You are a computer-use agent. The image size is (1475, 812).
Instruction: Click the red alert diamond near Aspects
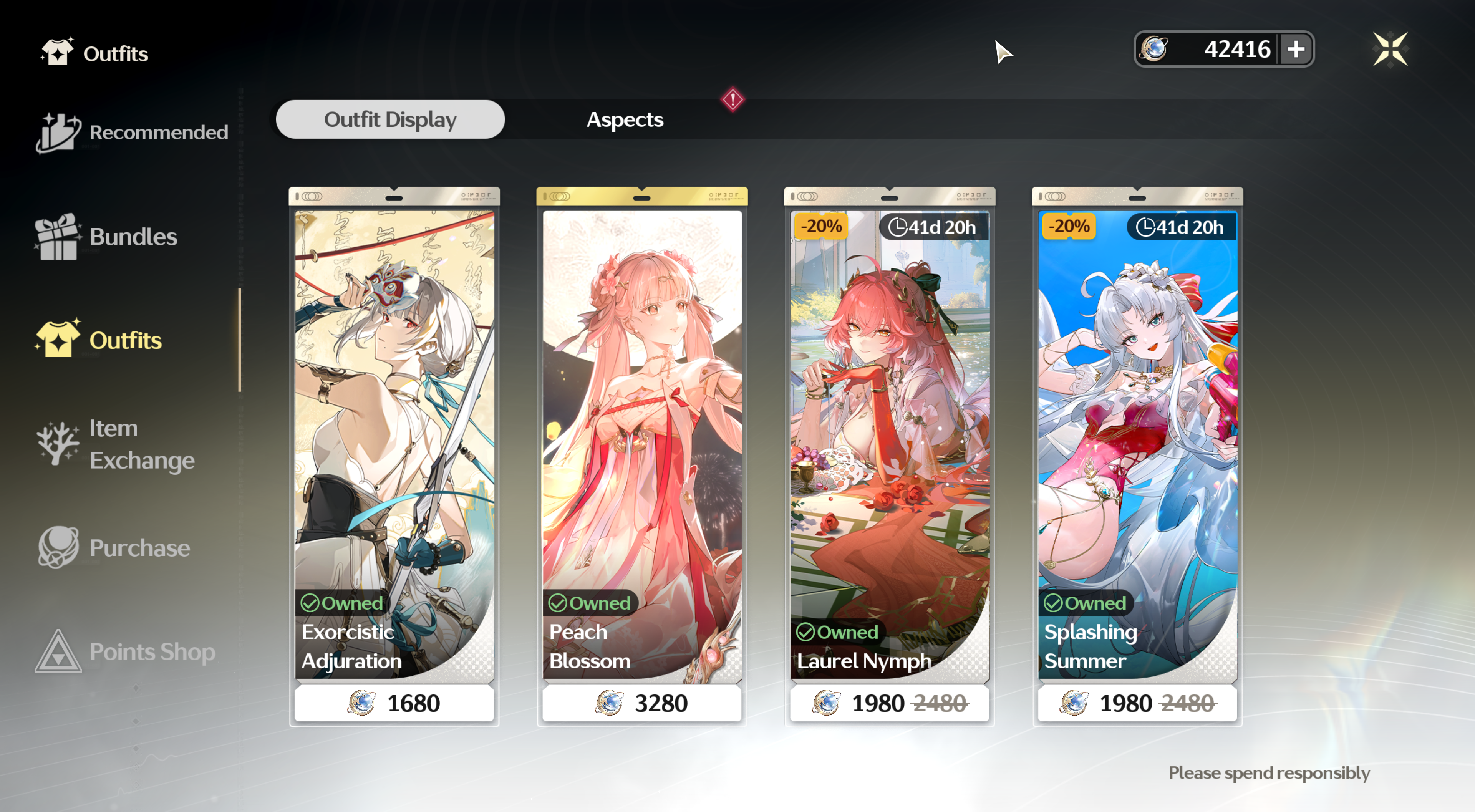tap(733, 99)
